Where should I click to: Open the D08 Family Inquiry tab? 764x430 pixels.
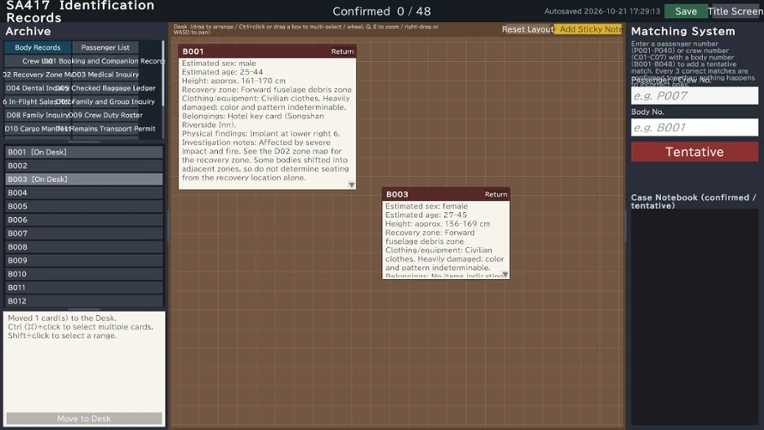point(38,115)
